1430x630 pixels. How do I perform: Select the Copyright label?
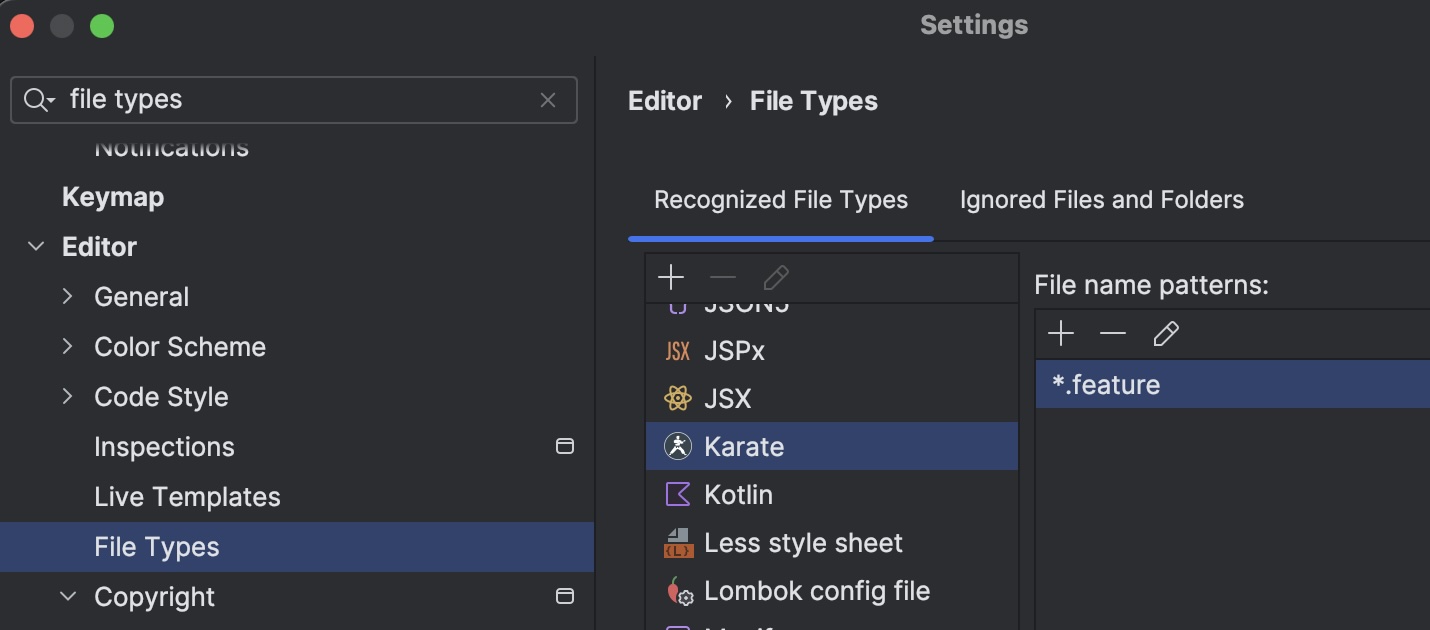[154, 597]
